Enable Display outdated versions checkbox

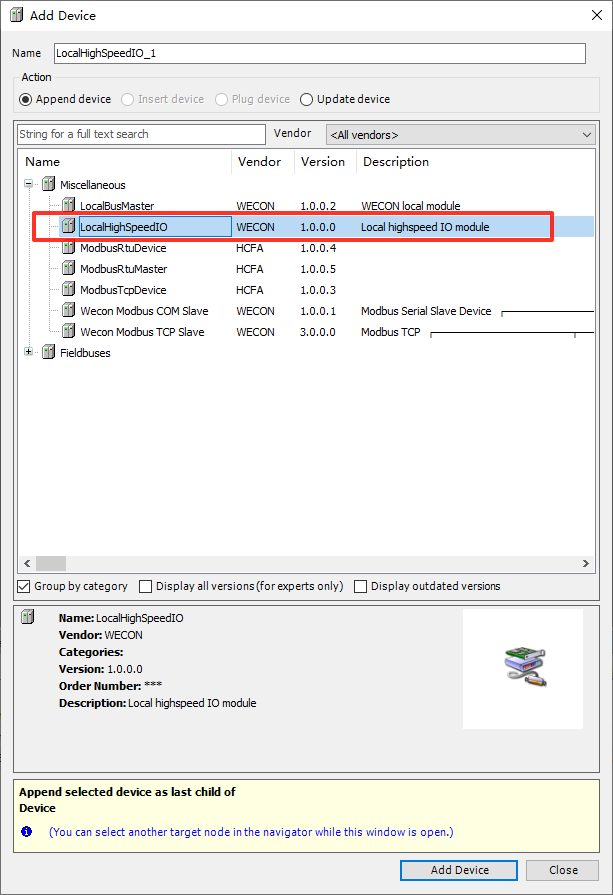pyautogui.click(x=361, y=587)
